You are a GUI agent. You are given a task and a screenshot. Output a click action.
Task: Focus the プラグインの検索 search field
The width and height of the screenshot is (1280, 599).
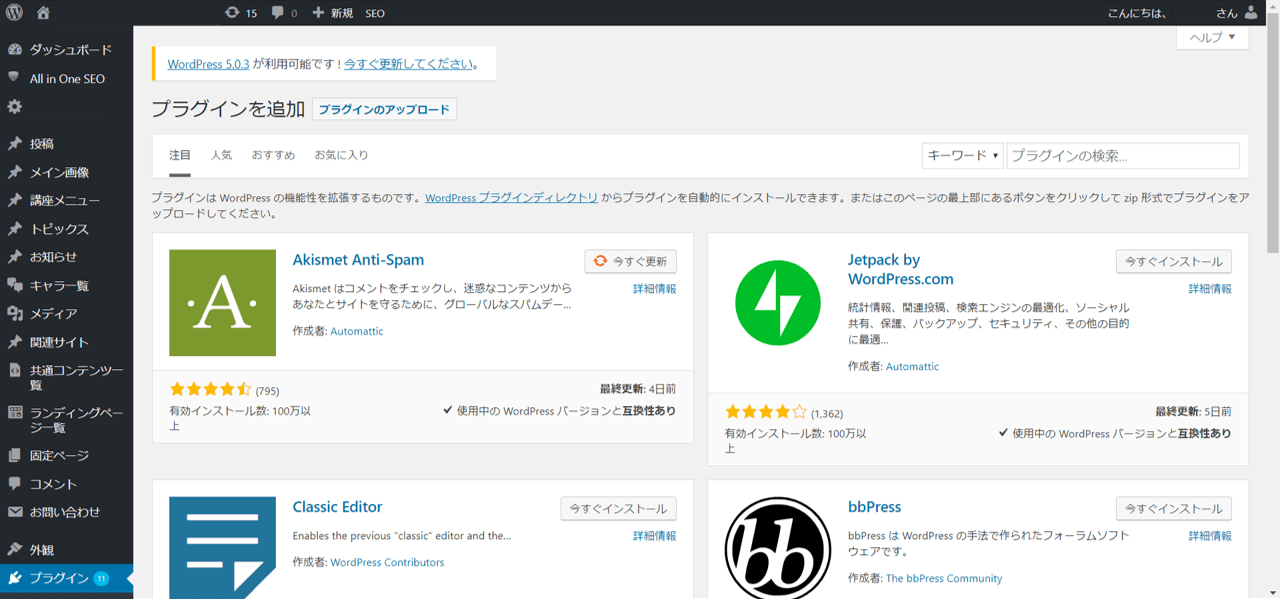click(x=1123, y=156)
